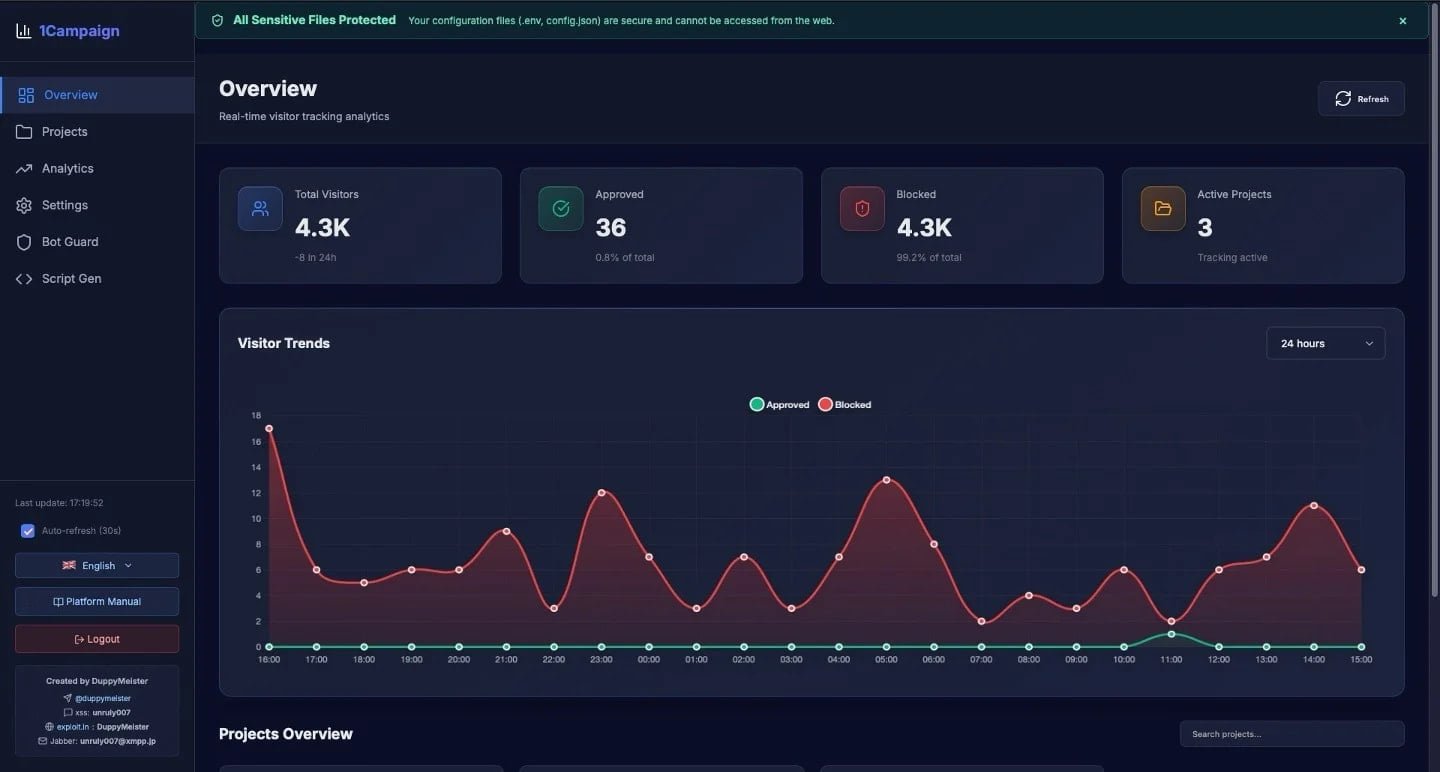1440x772 pixels.
Task: Open the 24 hours time range dropdown
Action: (x=1325, y=343)
